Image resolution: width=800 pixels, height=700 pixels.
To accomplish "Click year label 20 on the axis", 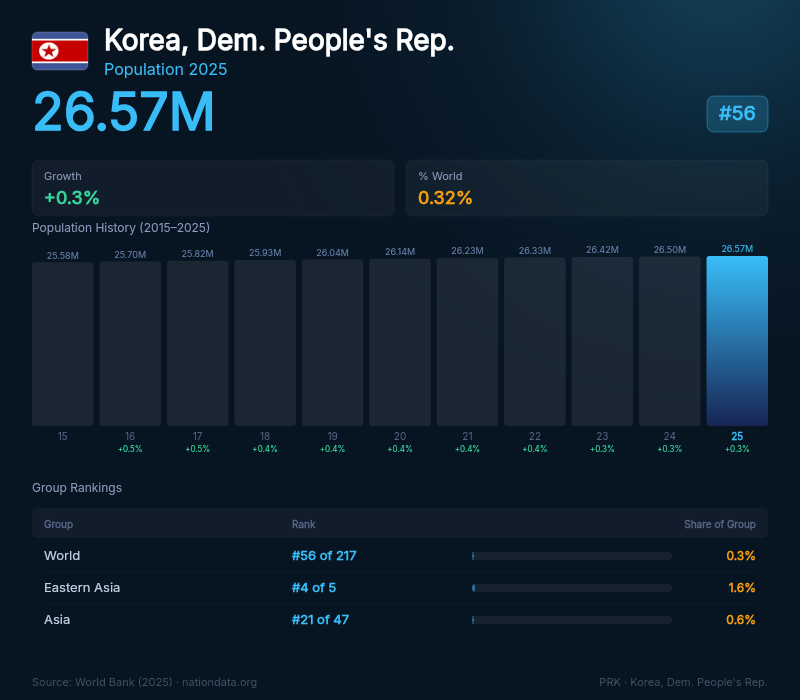I will pos(400,436).
